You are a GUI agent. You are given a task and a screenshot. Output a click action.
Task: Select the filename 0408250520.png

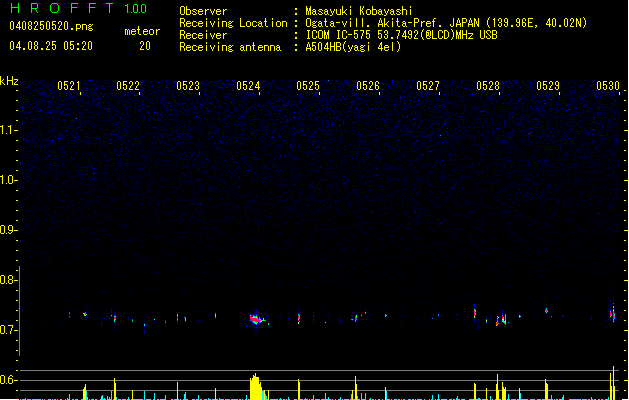51,26
